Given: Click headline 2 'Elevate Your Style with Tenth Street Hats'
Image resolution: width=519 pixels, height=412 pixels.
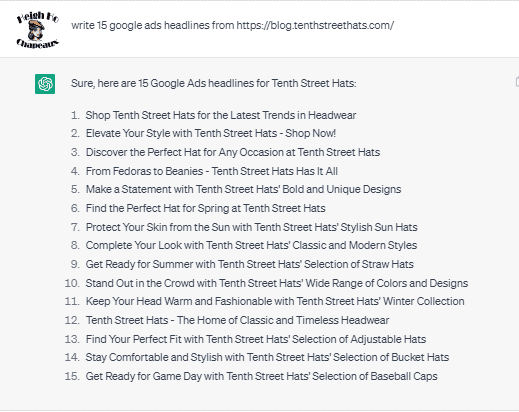Looking at the screenshot, I should (x=211, y=133).
